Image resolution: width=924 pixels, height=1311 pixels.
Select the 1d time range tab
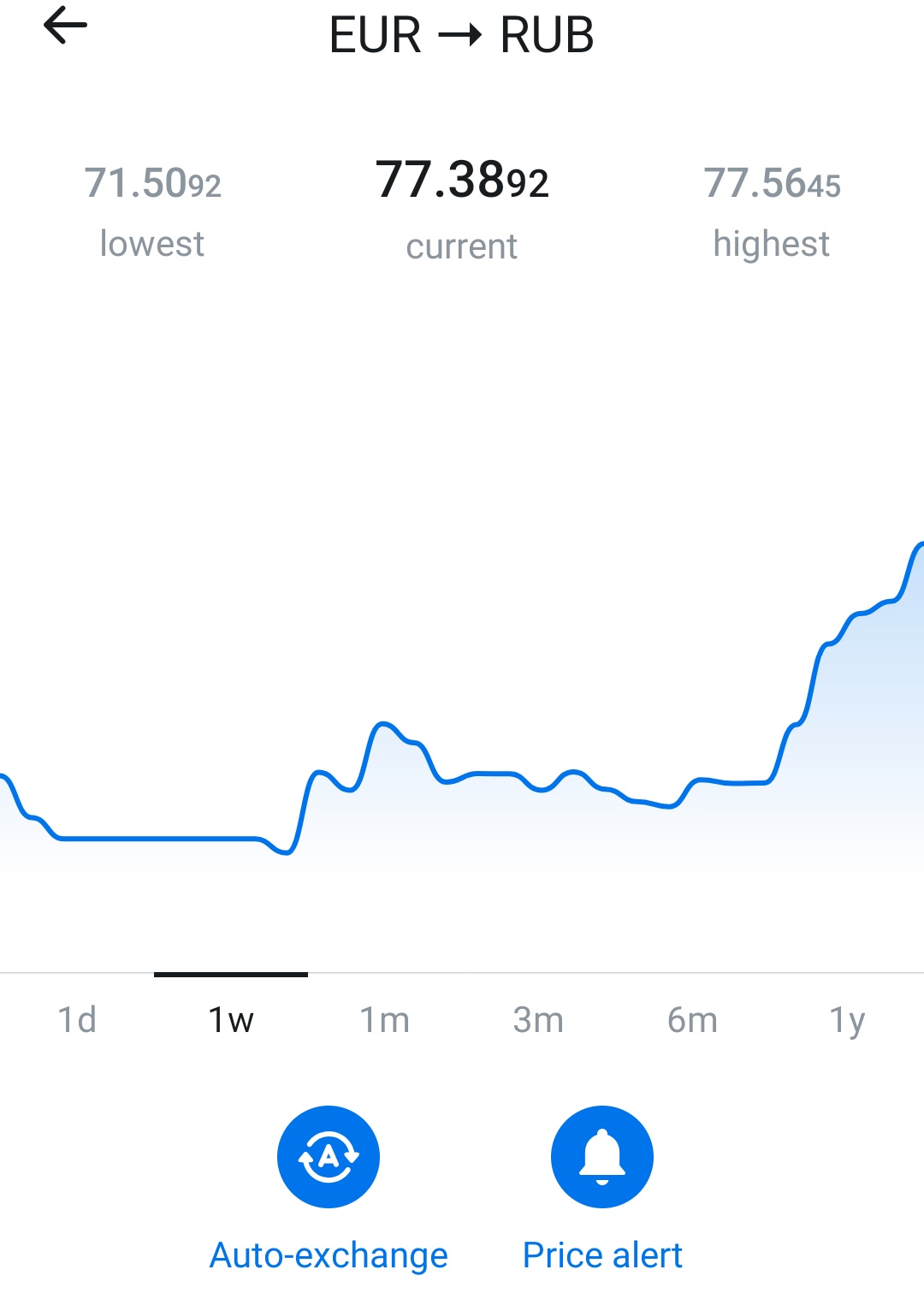tap(77, 1020)
